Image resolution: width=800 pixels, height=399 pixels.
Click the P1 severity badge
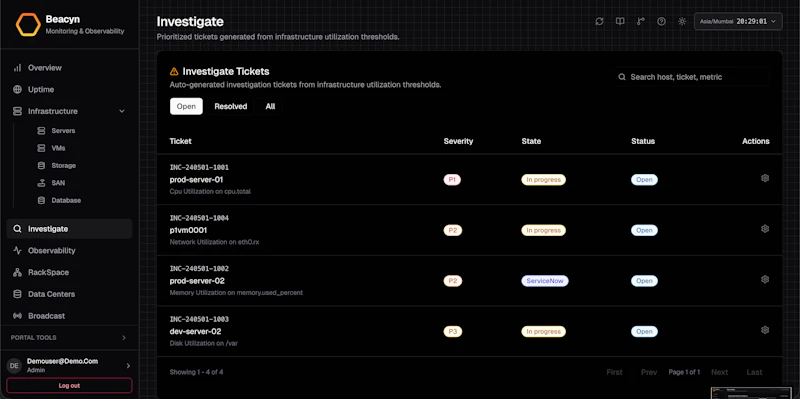452,180
